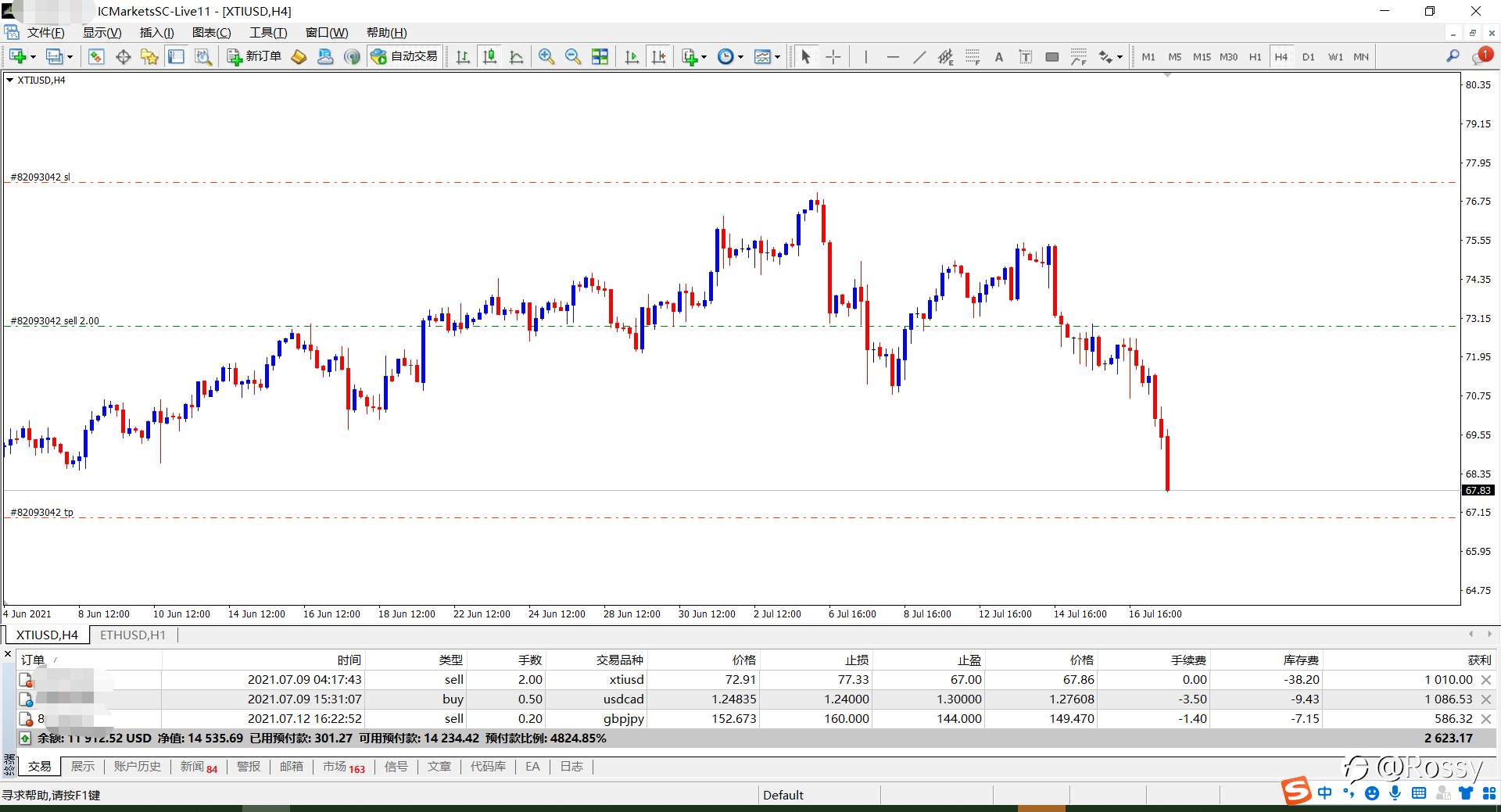
Task: Select the Fibonacci expansion tool
Action: click(1079, 56)
